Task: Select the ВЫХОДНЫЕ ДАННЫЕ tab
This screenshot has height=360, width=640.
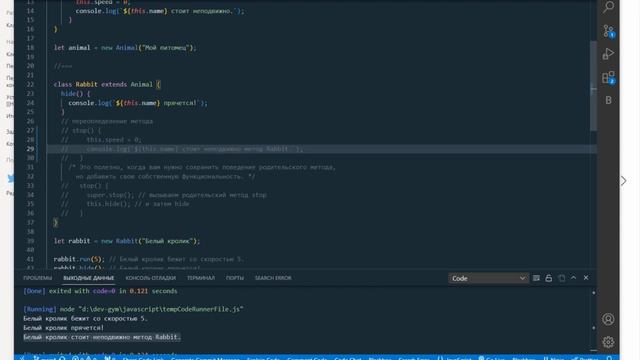Action: (89, 278)
